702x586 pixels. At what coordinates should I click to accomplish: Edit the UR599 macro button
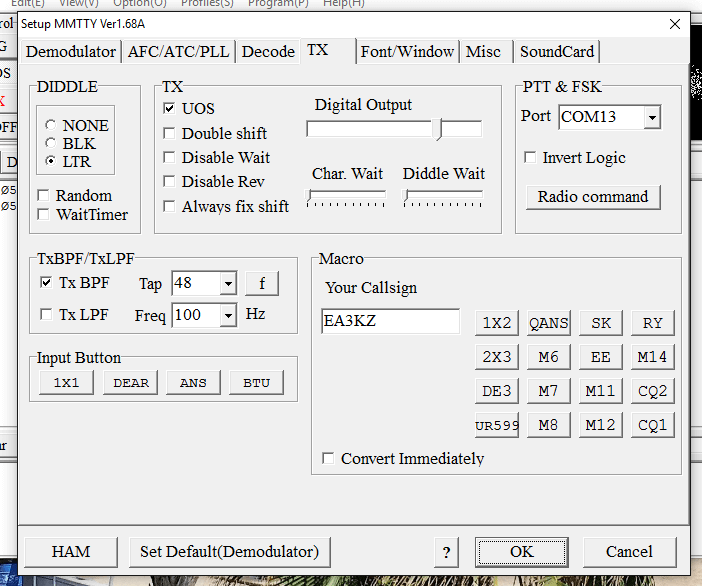pyautogui.click(x=497, y=425)
